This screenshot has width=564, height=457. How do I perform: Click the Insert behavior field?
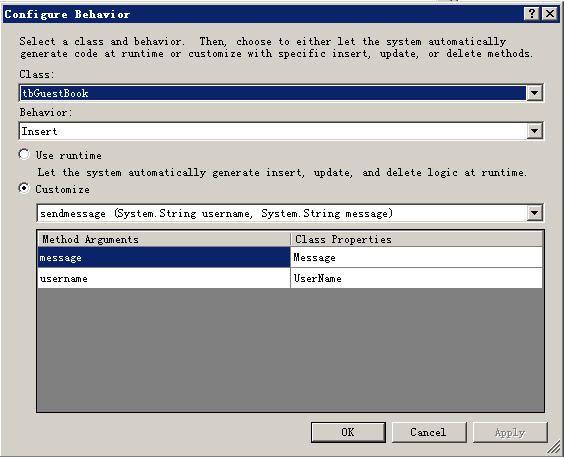point(273,131)
